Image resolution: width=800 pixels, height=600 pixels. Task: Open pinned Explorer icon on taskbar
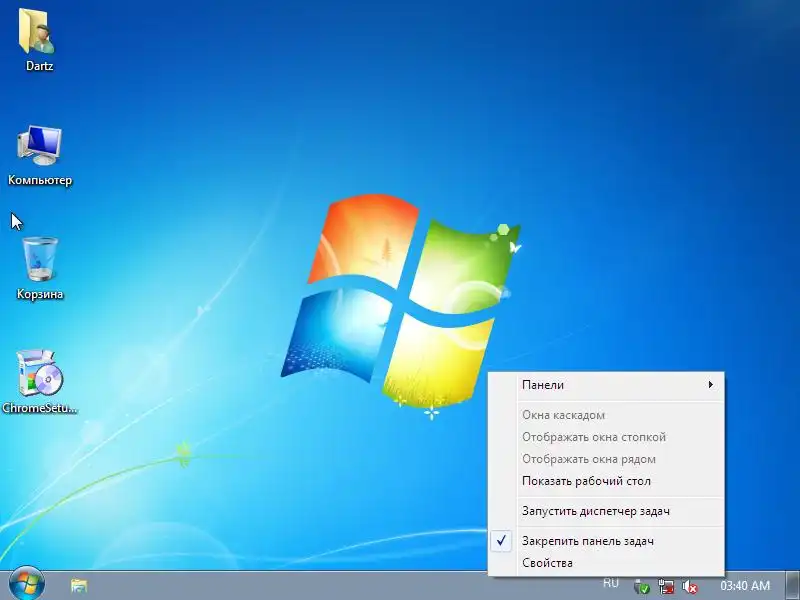[79, 585]
